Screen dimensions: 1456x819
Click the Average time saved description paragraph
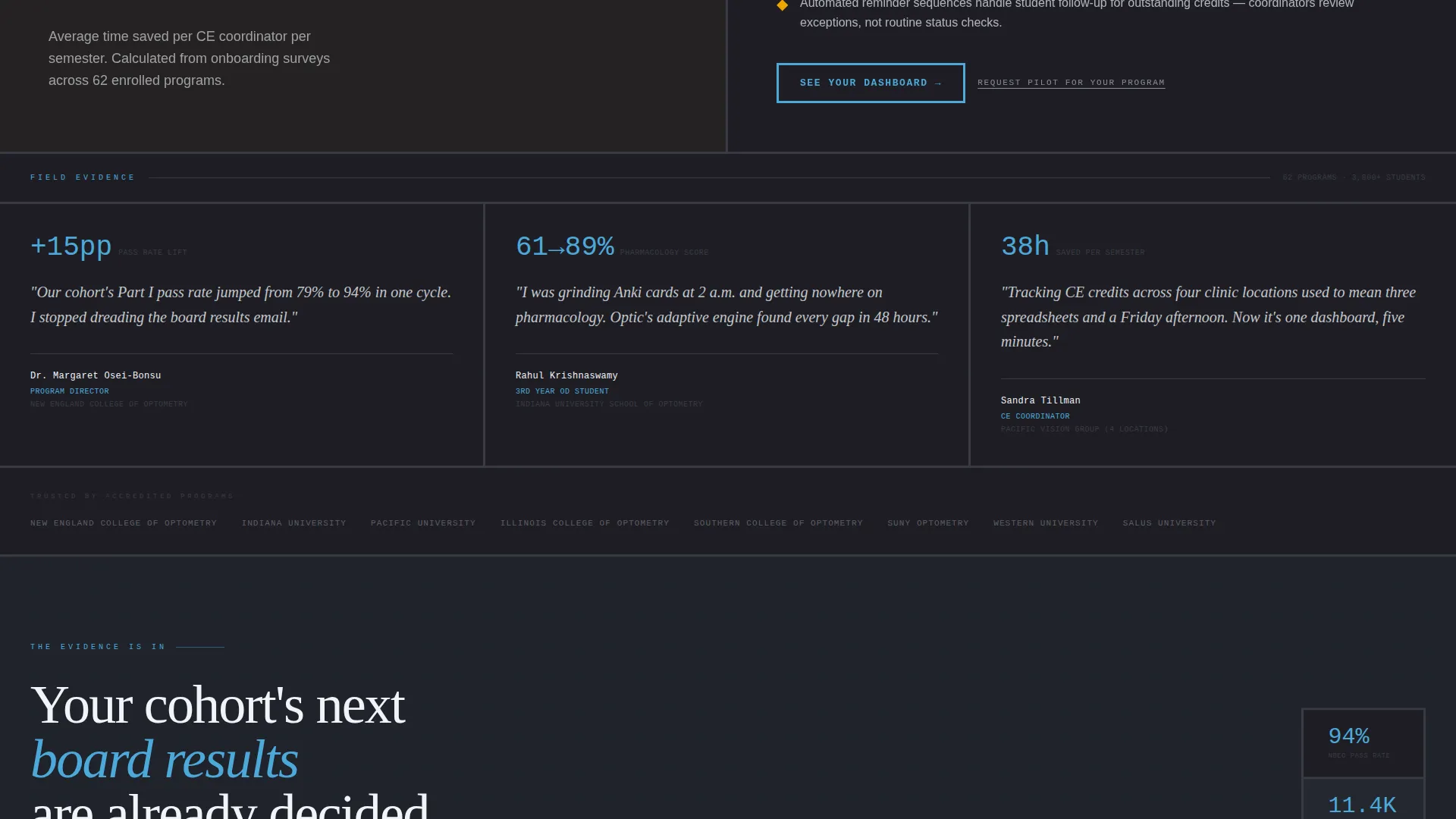(x=190, y=58)
